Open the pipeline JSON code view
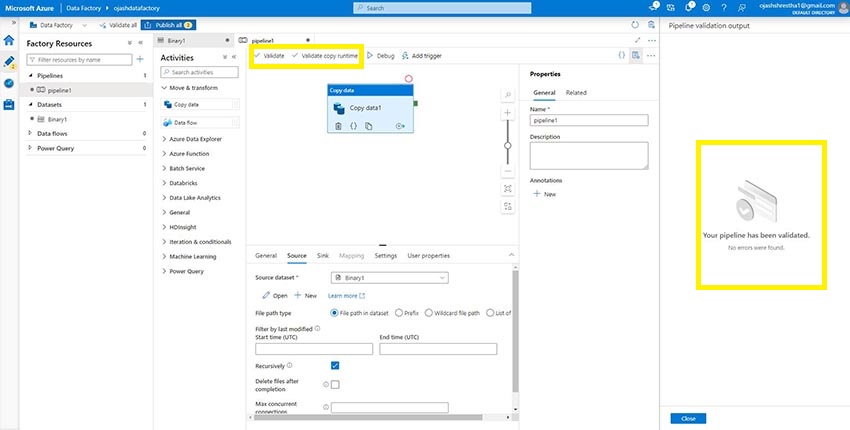This screenshot has width=850, height=430. (x=622, y=55)
